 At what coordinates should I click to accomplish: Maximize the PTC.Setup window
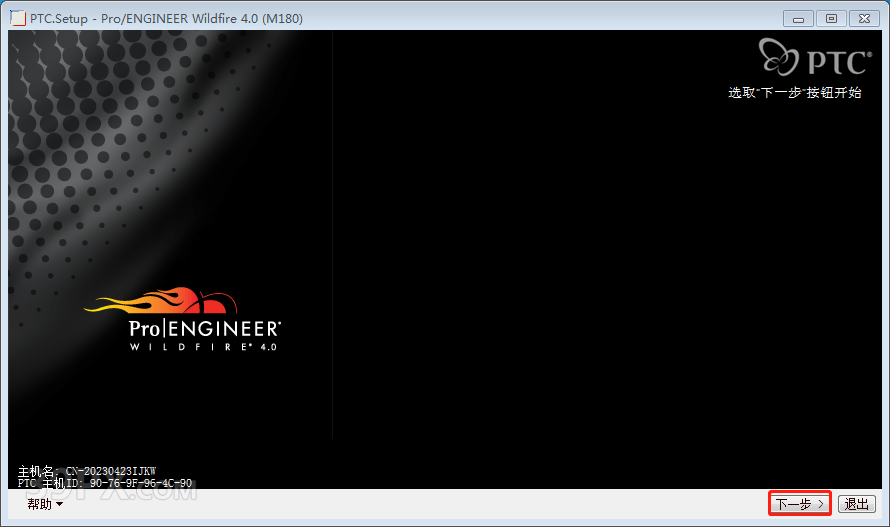pyautogui.click(x=831, y=19)
